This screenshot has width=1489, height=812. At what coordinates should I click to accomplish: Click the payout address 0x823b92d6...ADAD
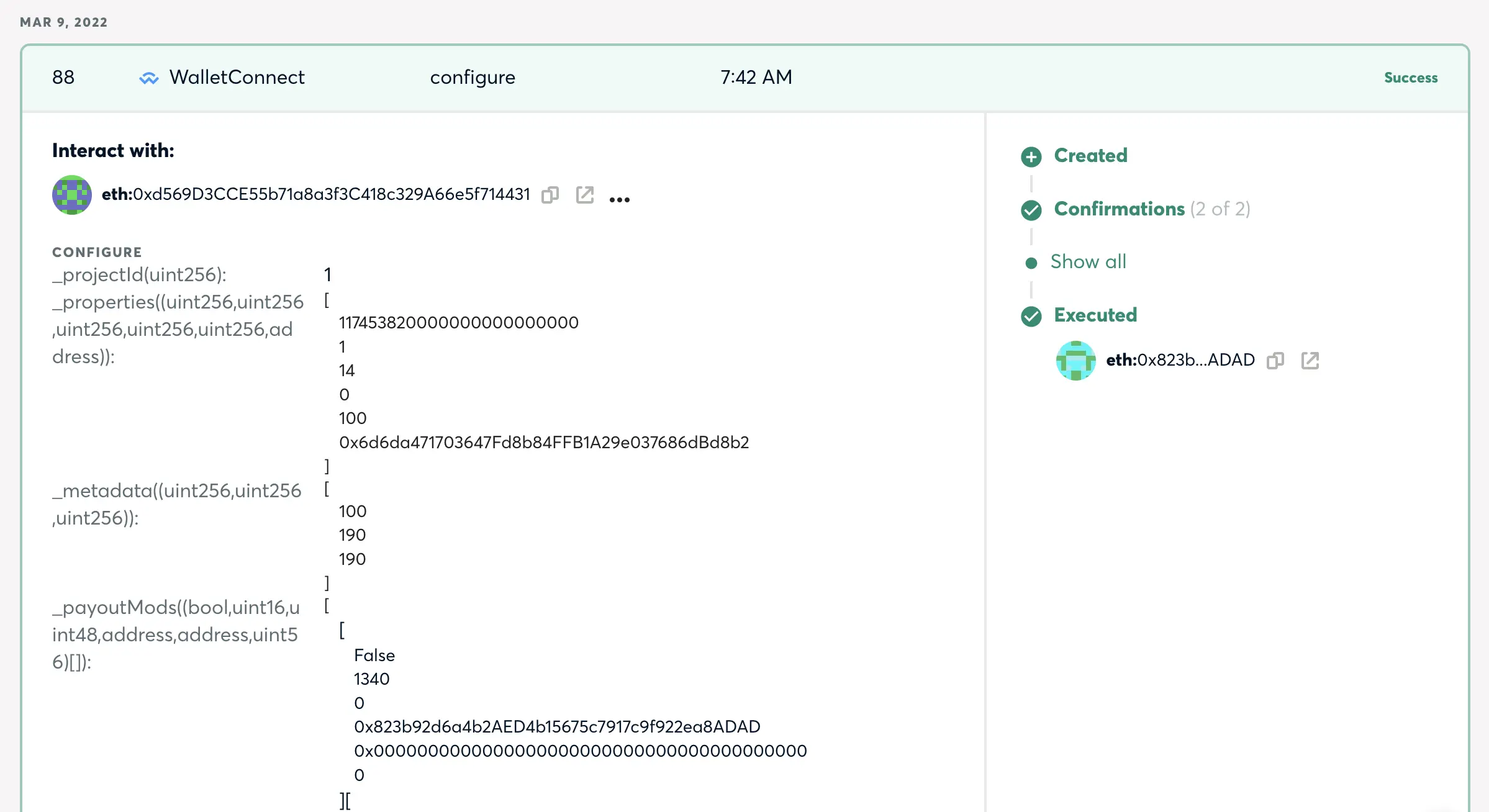click(x=557, y=727)
